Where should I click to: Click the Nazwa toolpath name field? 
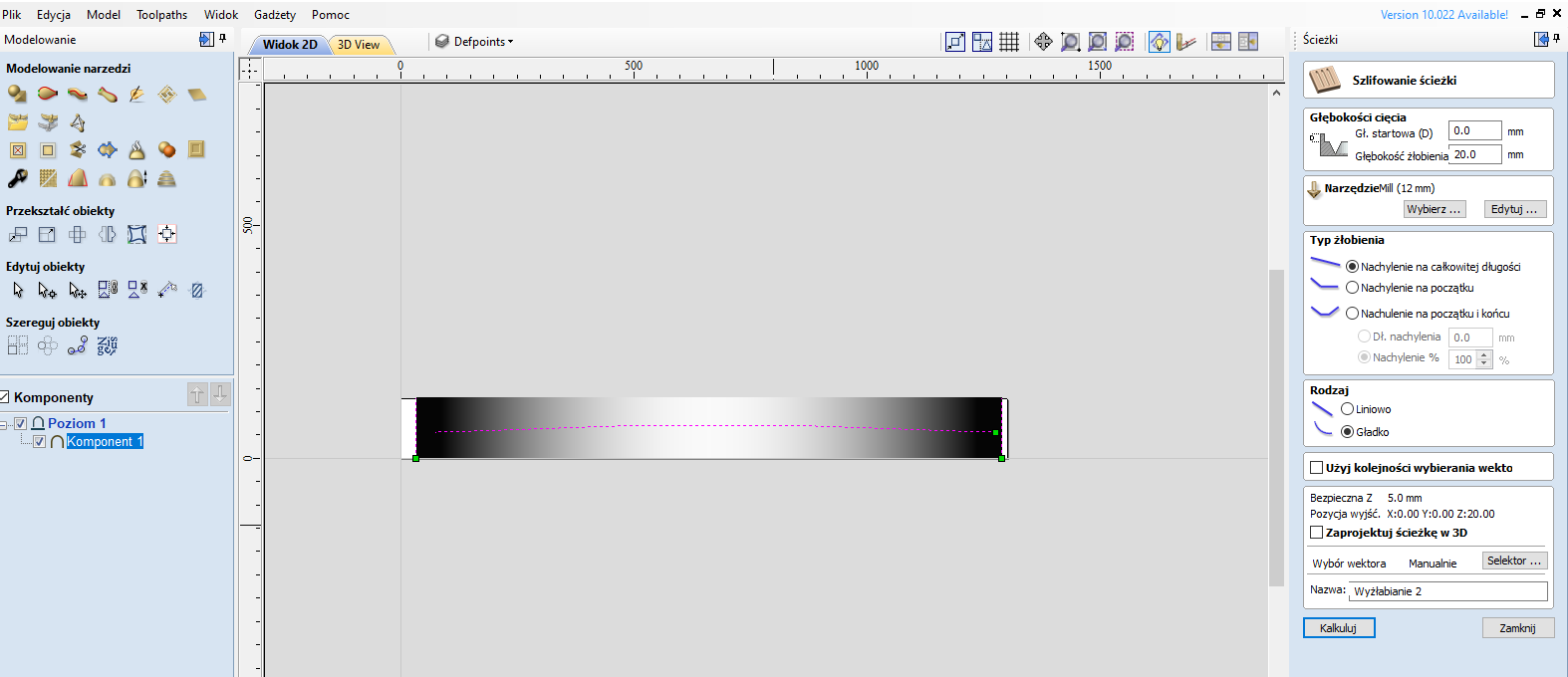tap(1447, 591)
